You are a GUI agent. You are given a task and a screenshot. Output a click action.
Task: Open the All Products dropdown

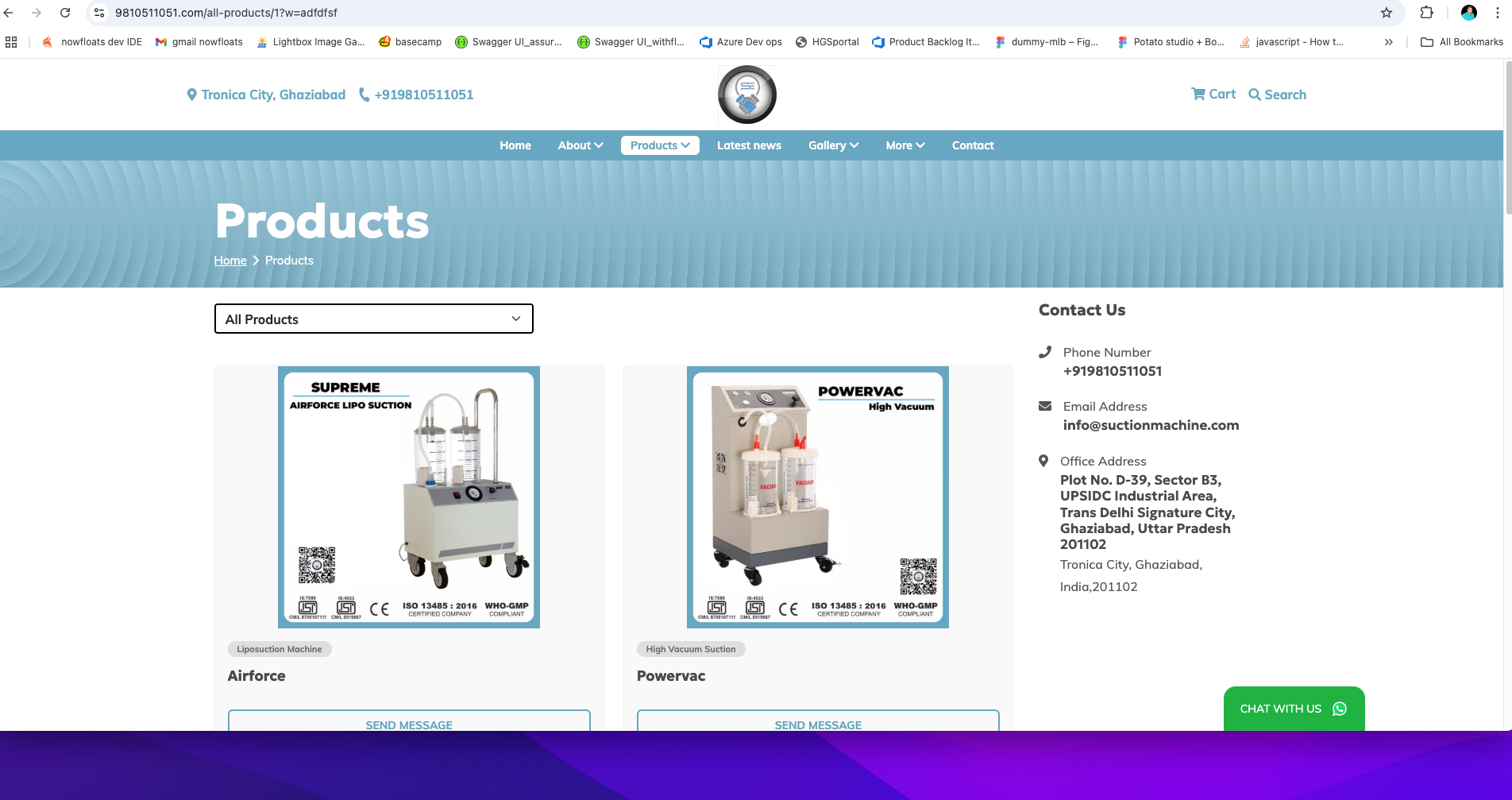pyautogui.click(x=373, y=319)
